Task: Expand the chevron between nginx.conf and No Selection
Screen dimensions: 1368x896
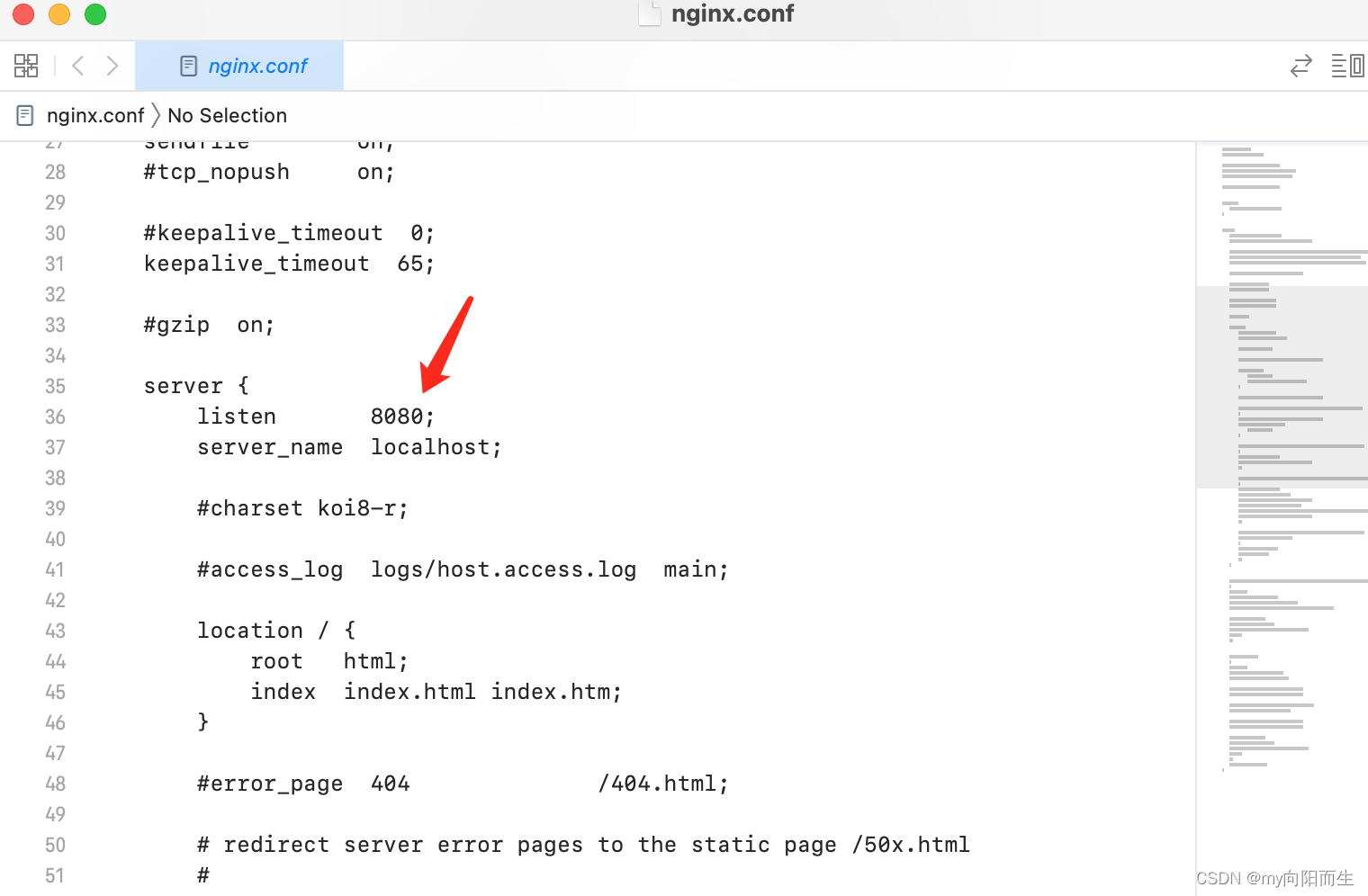Action: click(156, 115)
